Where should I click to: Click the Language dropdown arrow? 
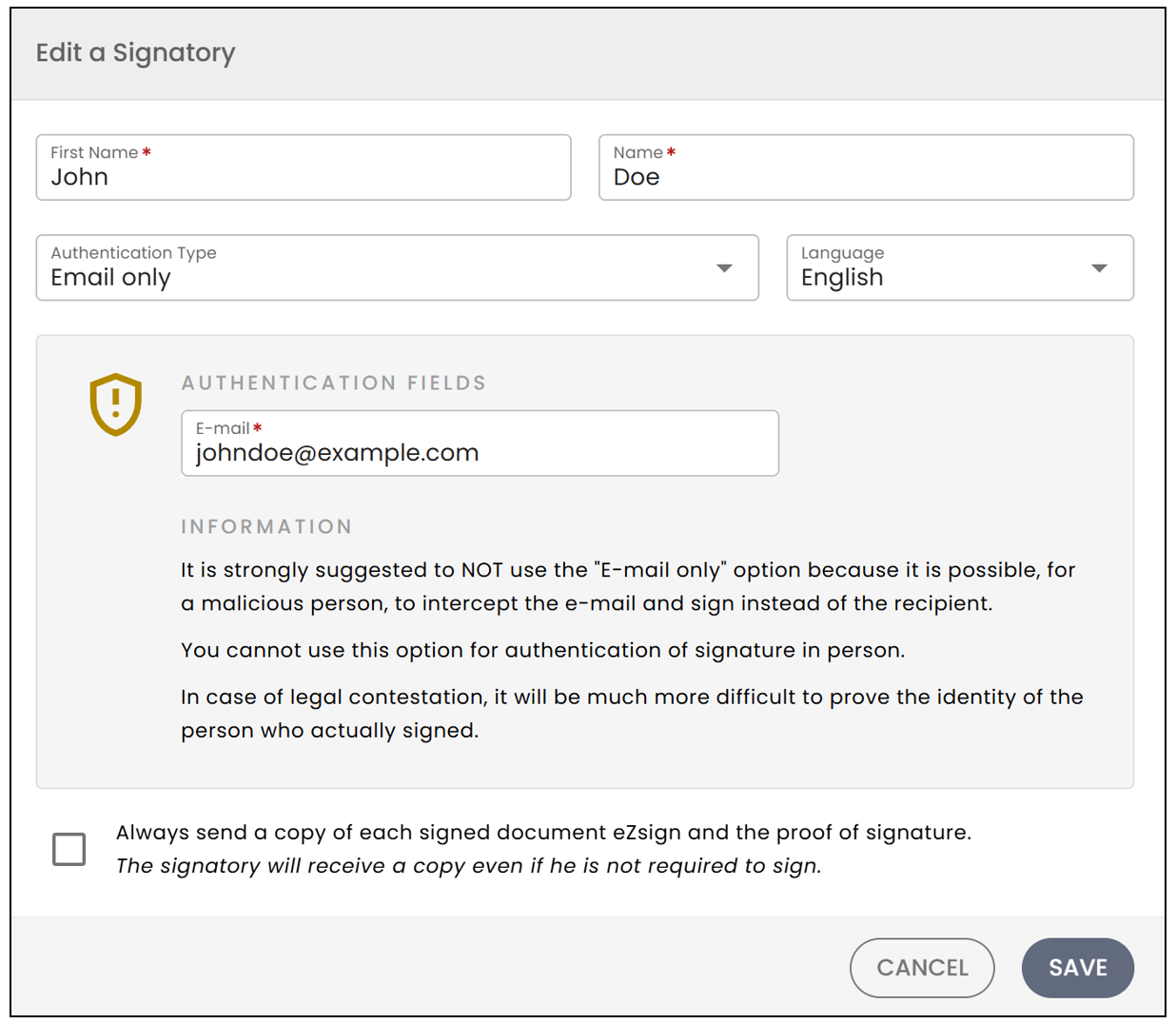1099,268
